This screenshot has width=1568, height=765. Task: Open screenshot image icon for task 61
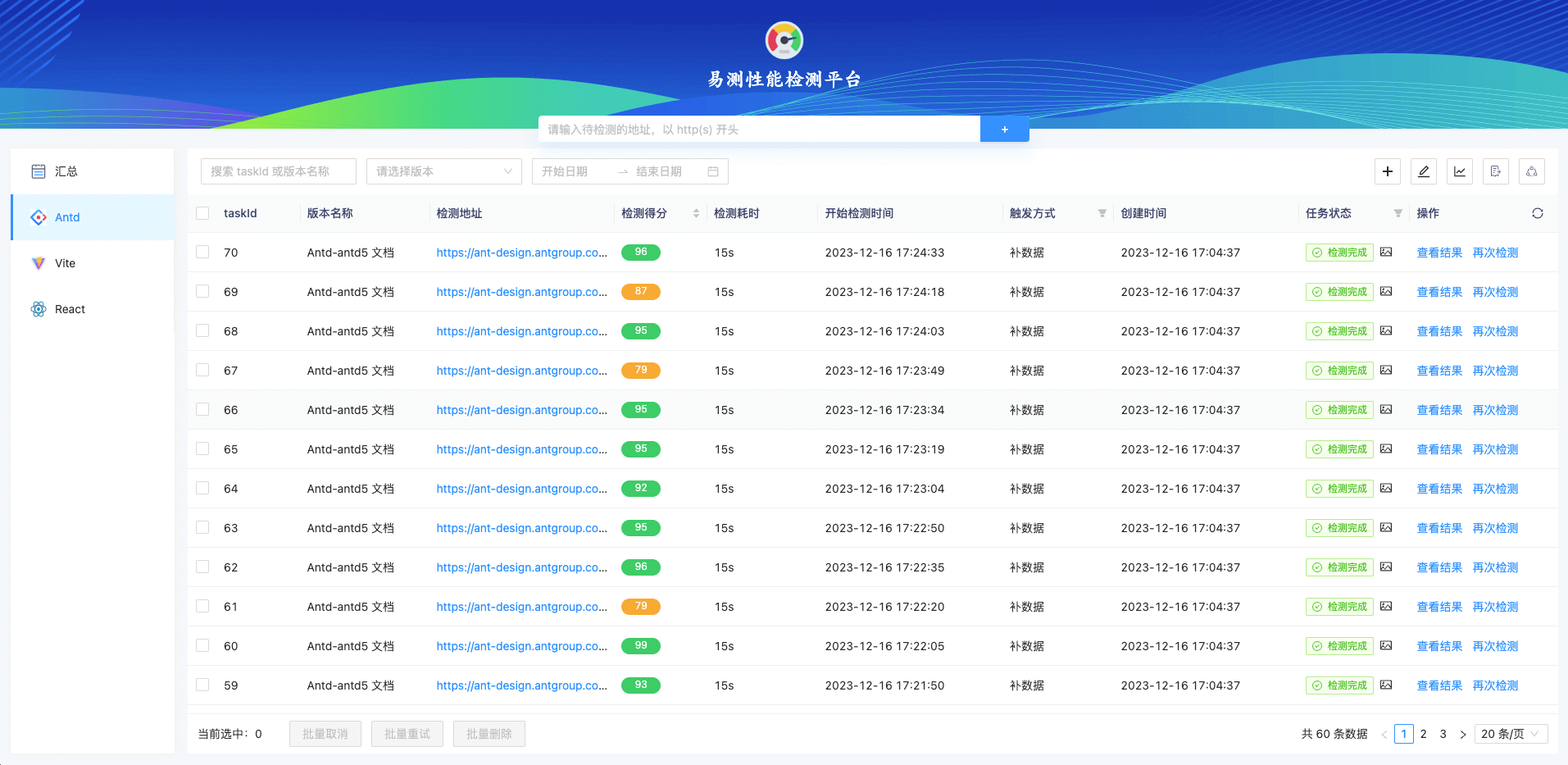pyautogui.click(x=1386, y=606)
